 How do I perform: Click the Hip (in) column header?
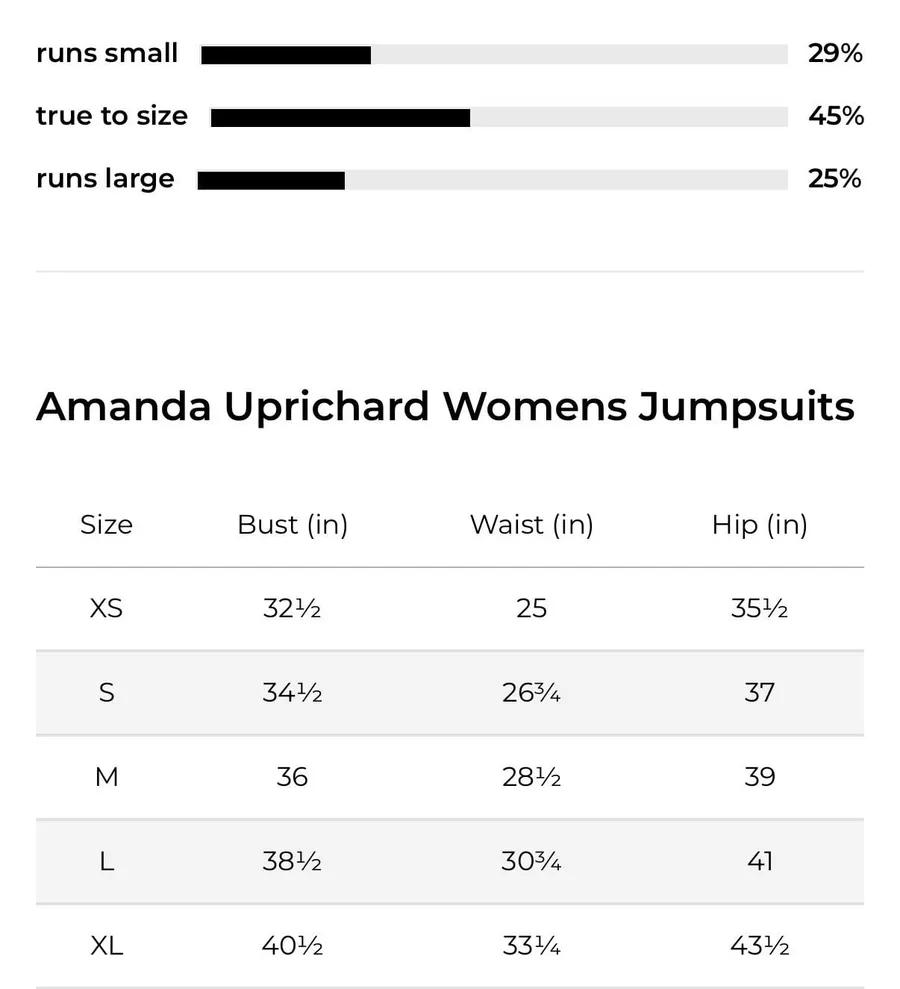pos(759,525)
